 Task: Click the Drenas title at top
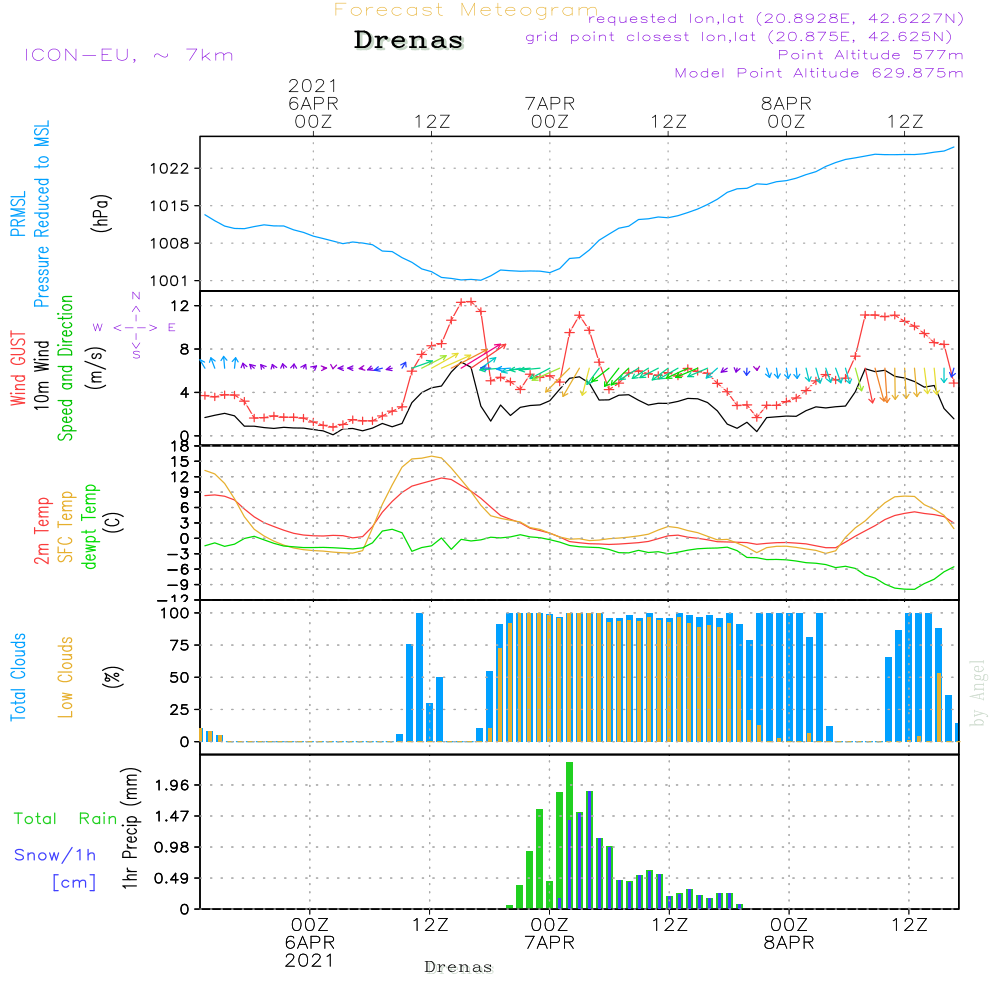point(408,40)
